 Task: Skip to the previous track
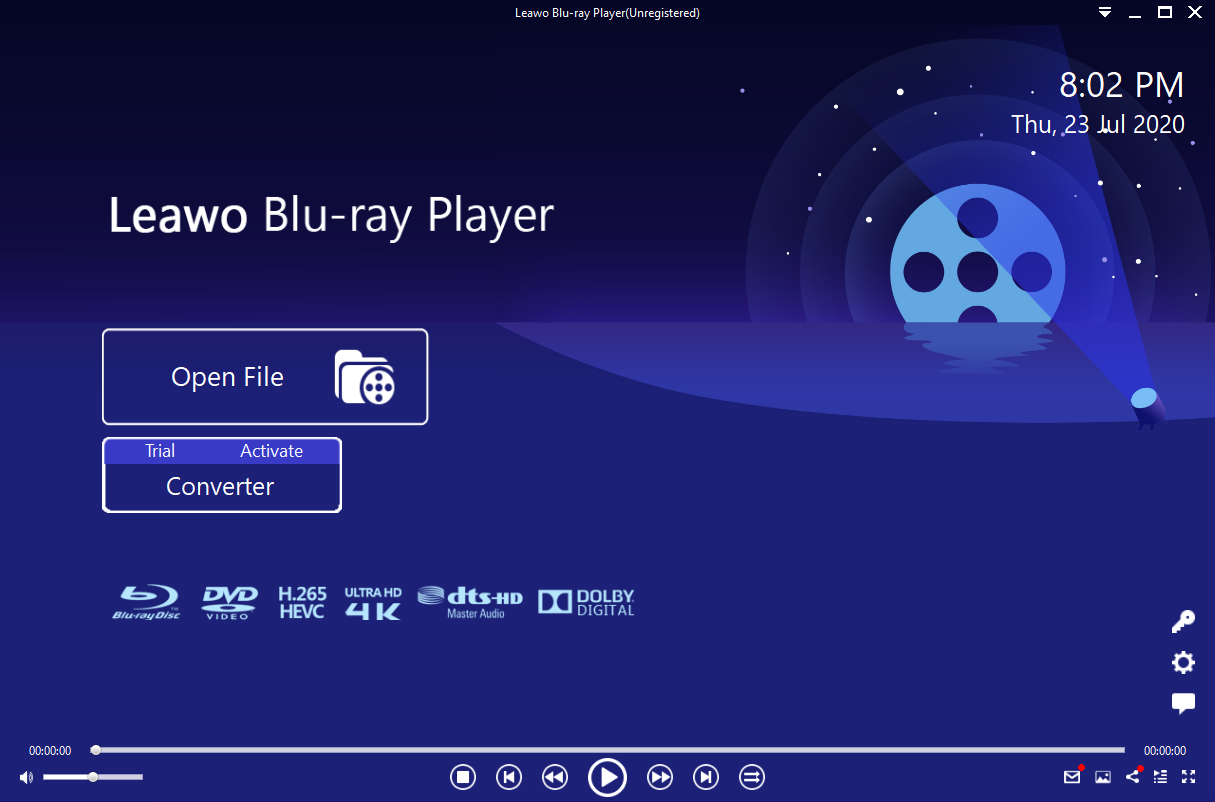pos(509,777)
